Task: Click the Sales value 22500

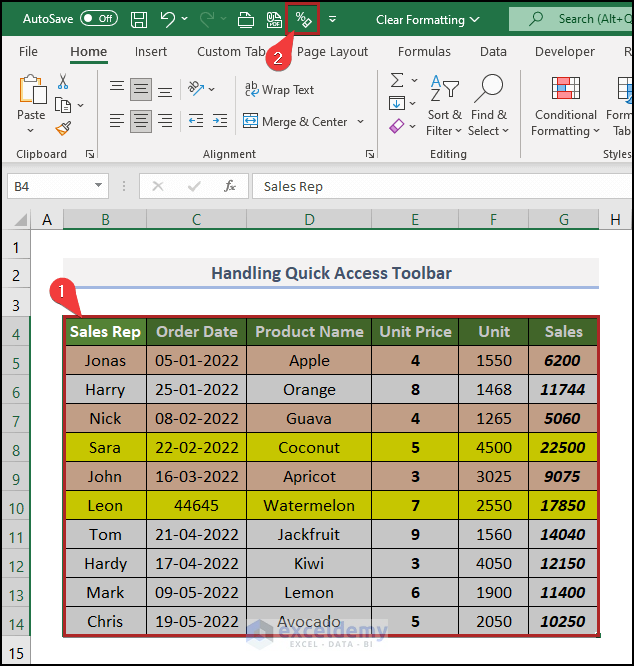Action: [563, 447]
